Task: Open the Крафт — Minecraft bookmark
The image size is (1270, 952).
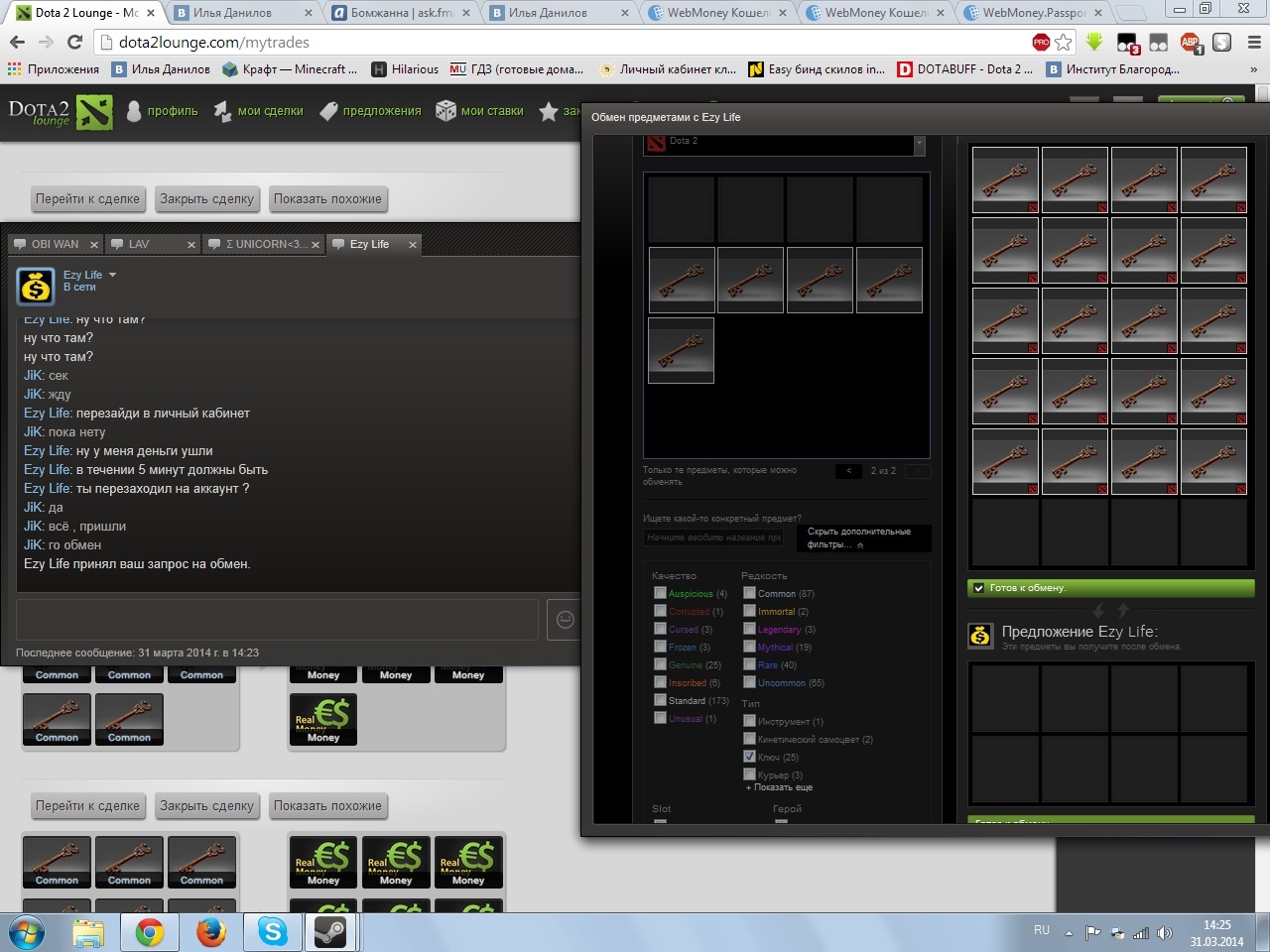Action: (x=291, y=69)
